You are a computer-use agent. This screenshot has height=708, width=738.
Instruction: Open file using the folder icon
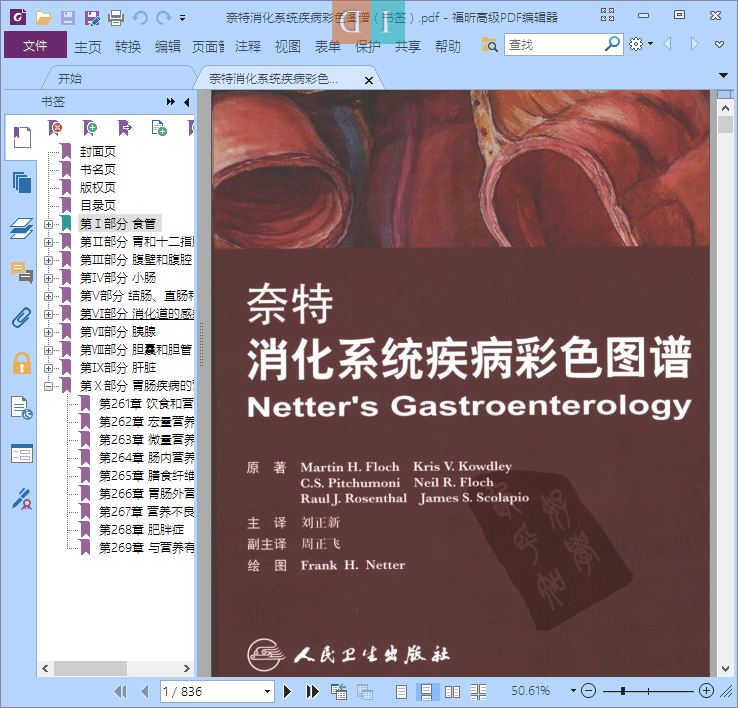(43, 18)
